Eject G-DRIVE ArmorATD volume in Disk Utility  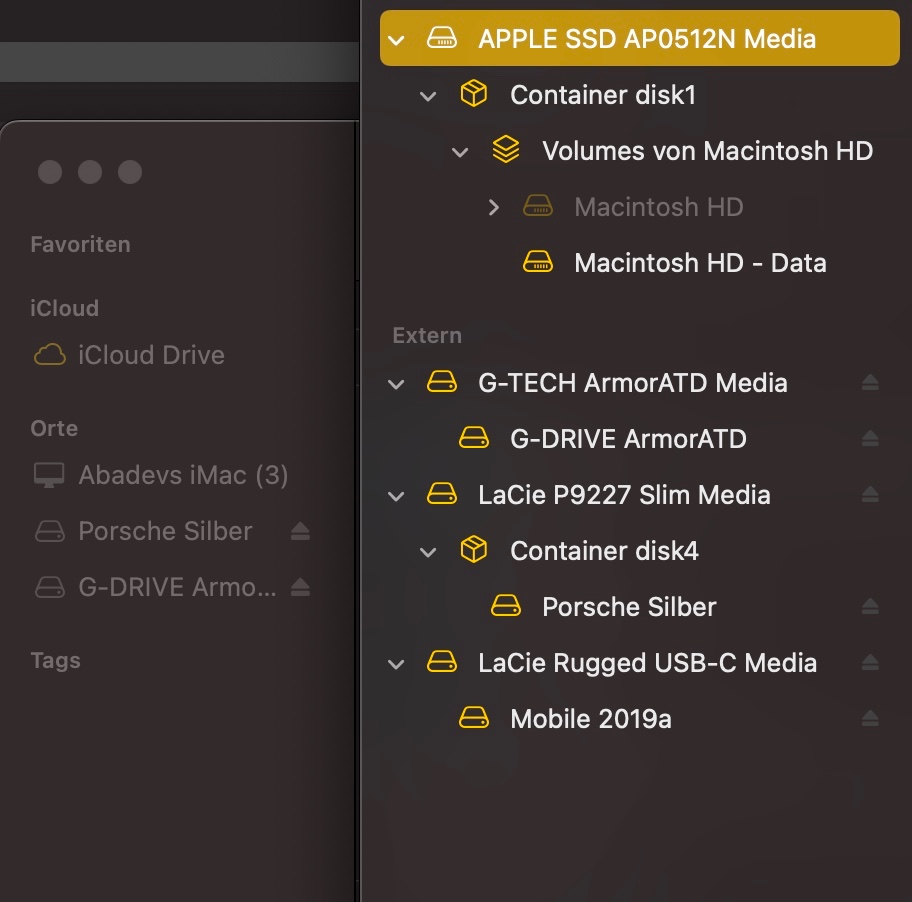click(x=870, y=439)
